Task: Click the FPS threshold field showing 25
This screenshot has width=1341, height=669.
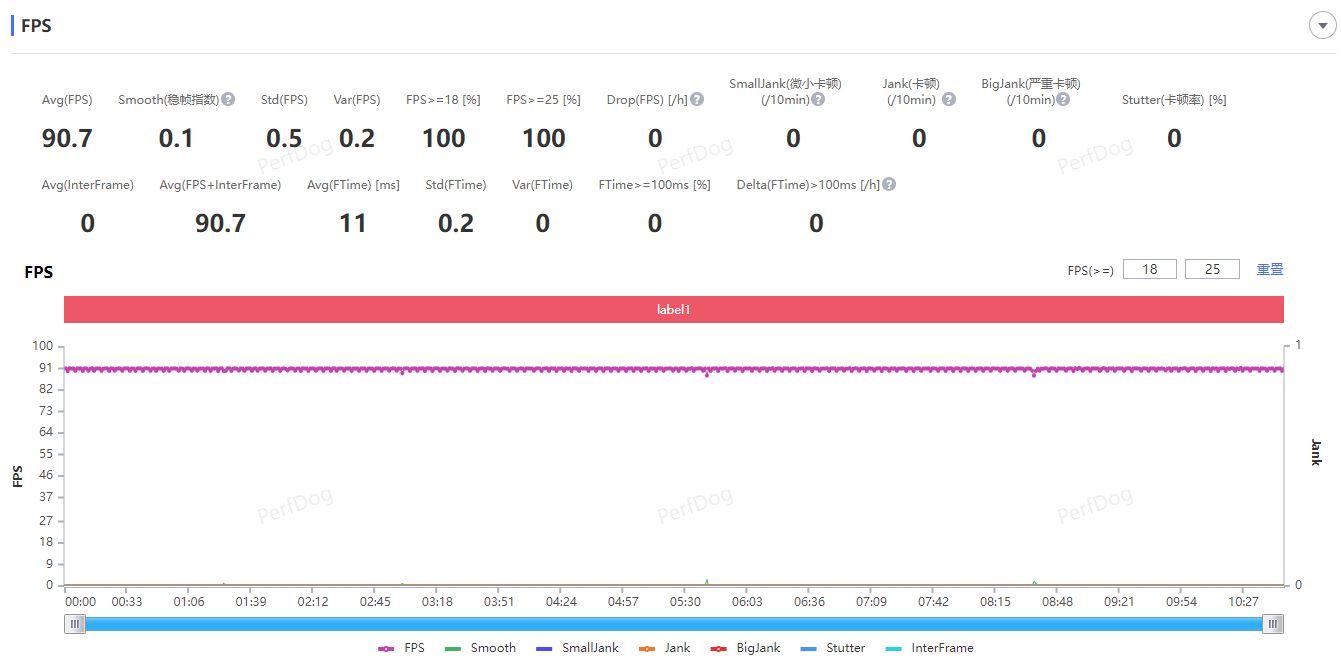Action: coord(1212,269)
